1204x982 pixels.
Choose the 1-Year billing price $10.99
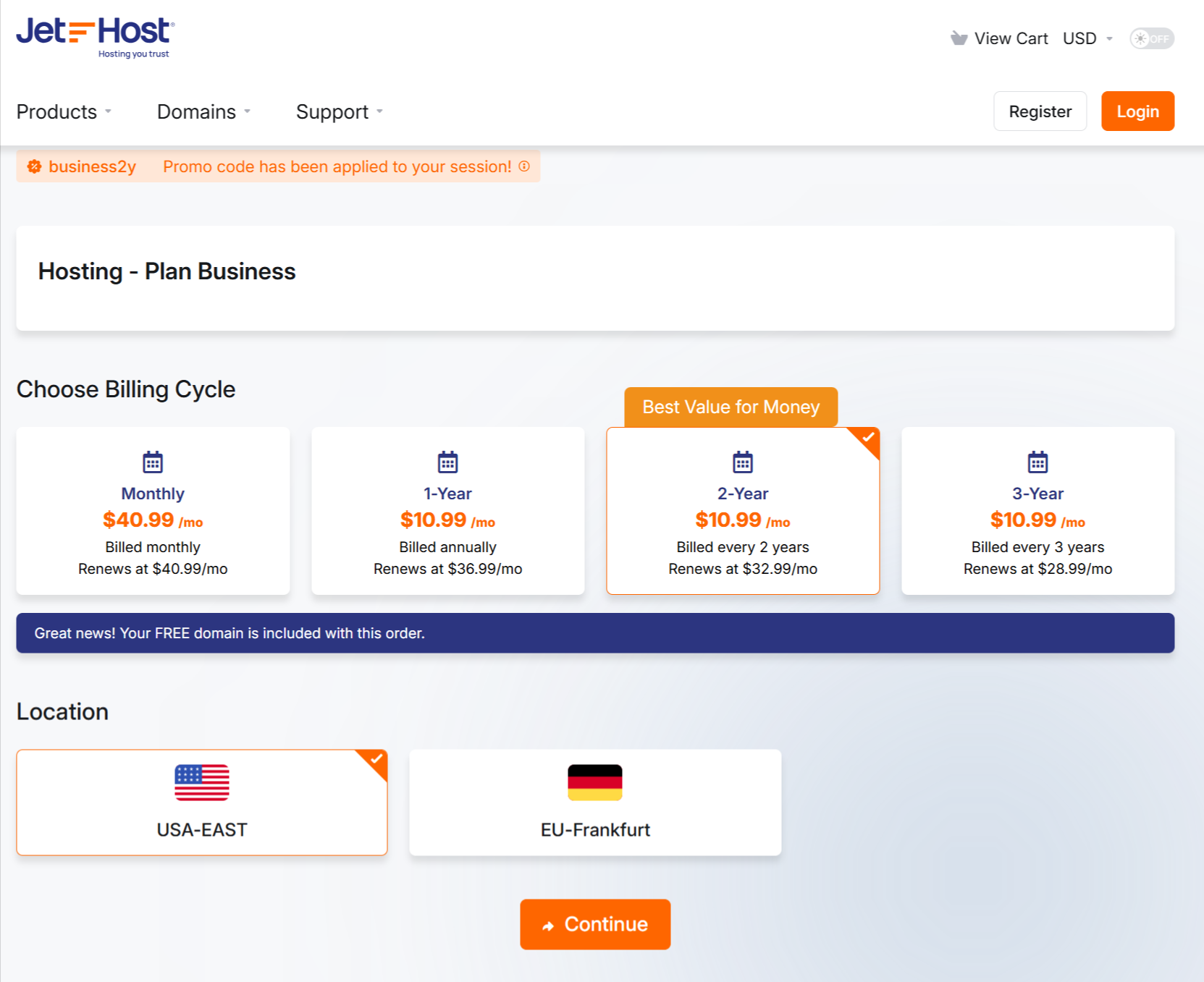(447, 520)
